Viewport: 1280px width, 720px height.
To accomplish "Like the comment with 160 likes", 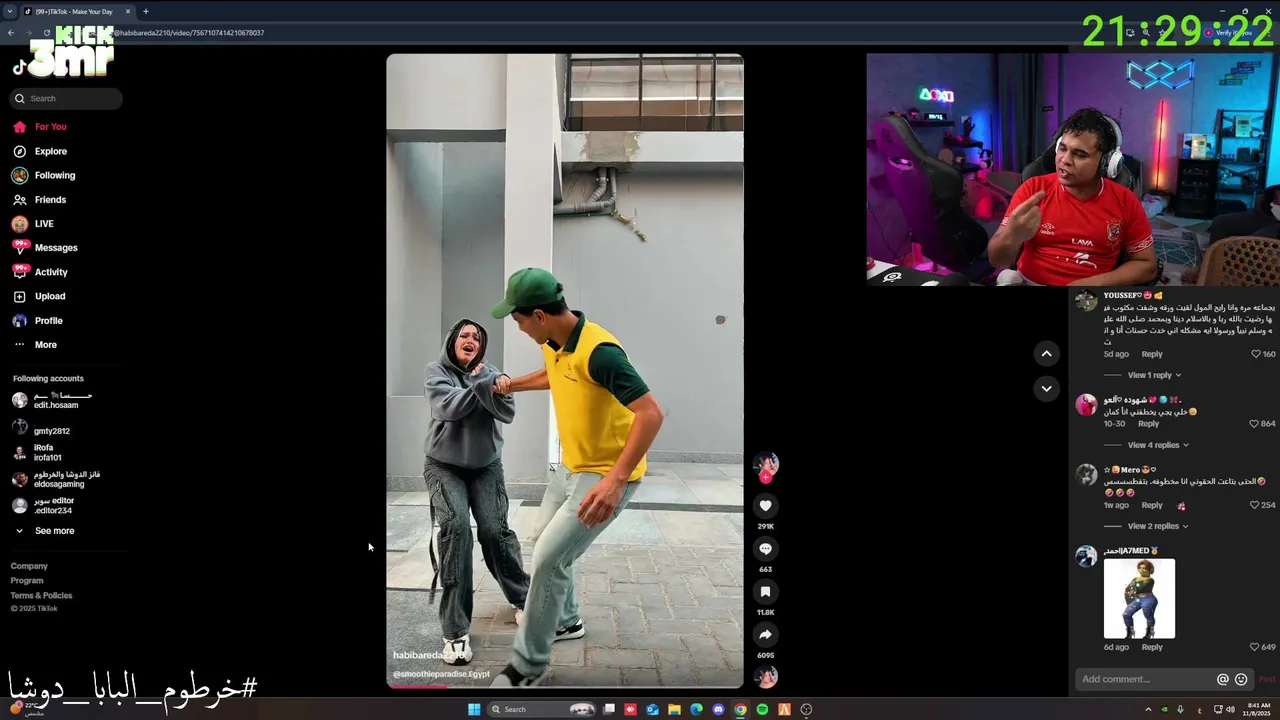I will (1256, 354).
